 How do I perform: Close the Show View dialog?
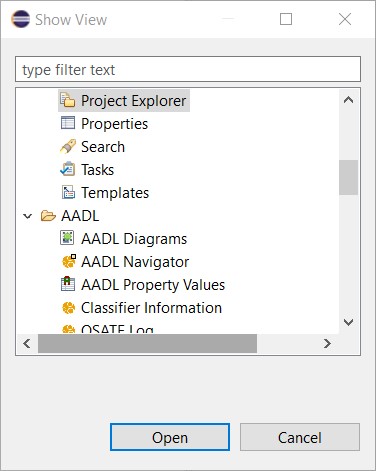pyautogui.click(x=345, y=19)
